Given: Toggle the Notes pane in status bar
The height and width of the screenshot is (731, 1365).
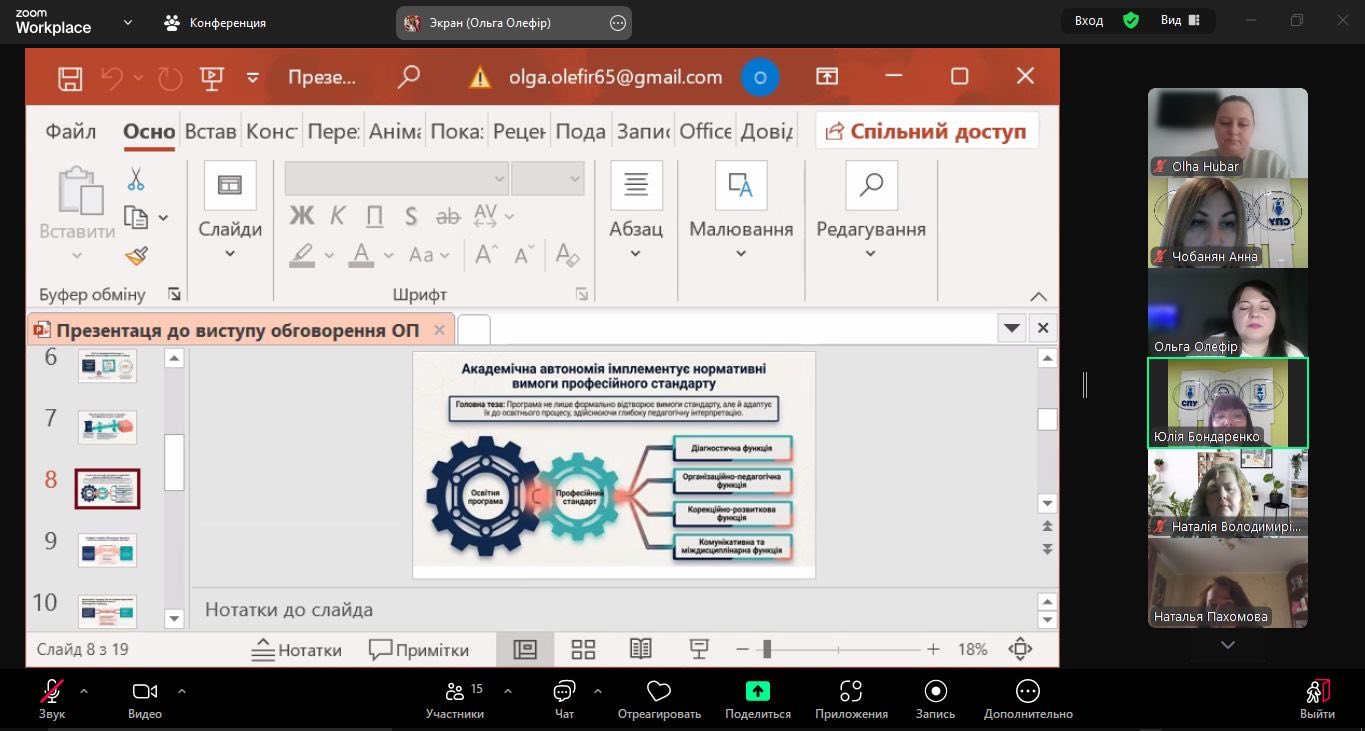Looking at the screenshot, I should [x=296, y=650].
